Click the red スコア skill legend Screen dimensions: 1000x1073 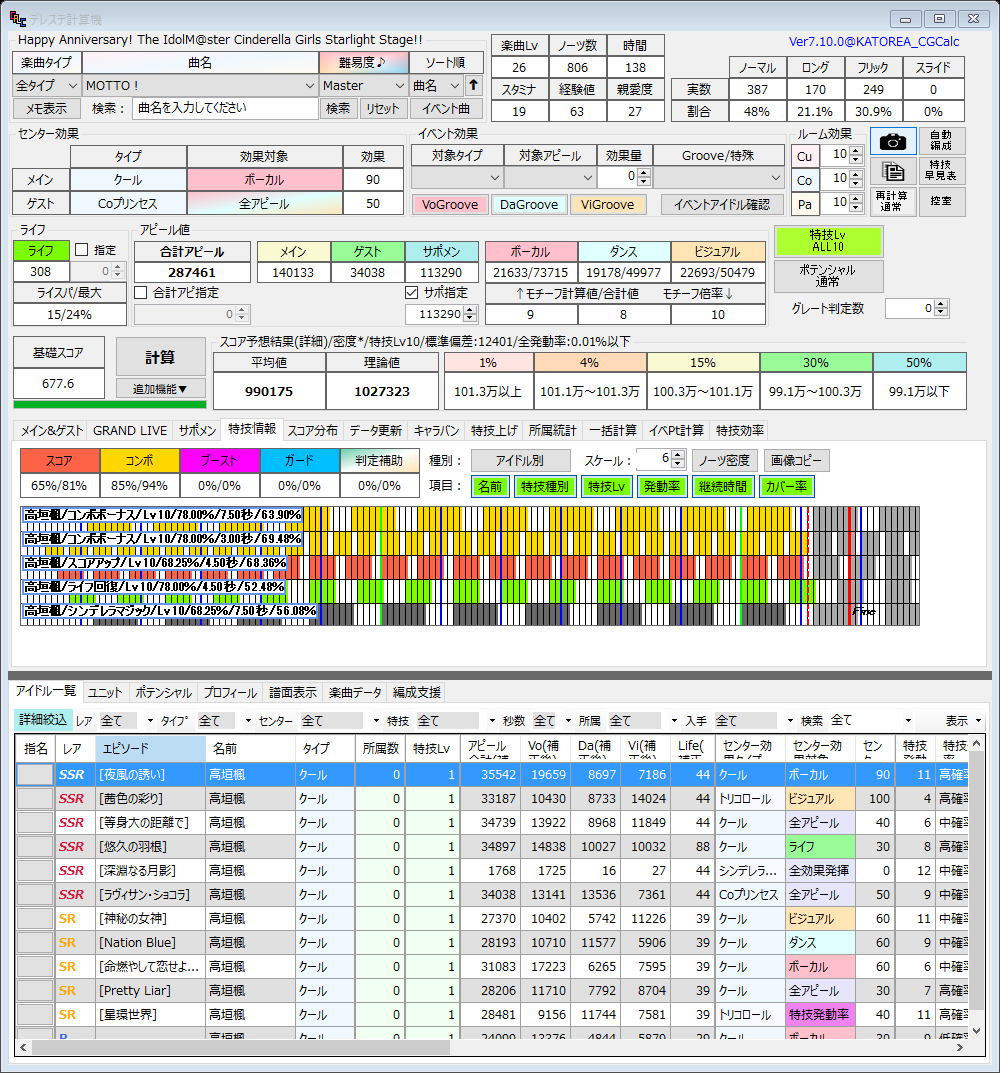60,461
